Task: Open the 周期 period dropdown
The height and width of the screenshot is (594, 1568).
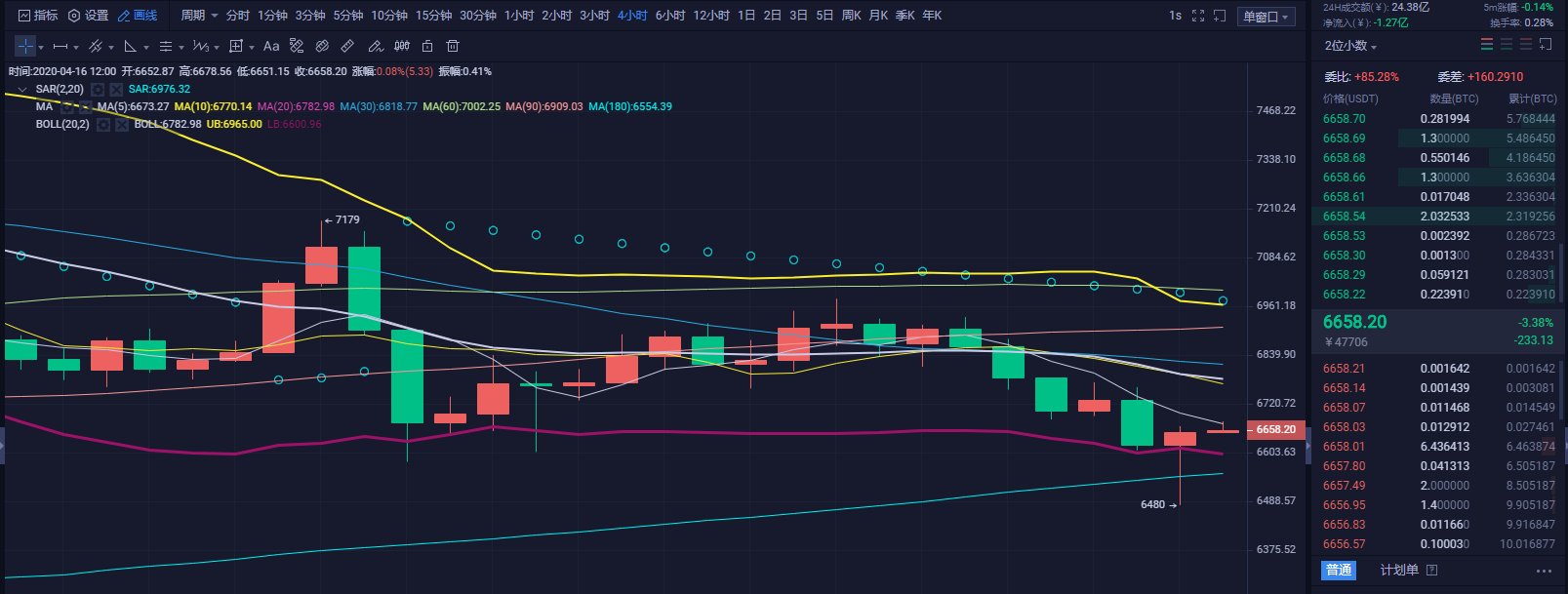Action: (x=198, y=16)
